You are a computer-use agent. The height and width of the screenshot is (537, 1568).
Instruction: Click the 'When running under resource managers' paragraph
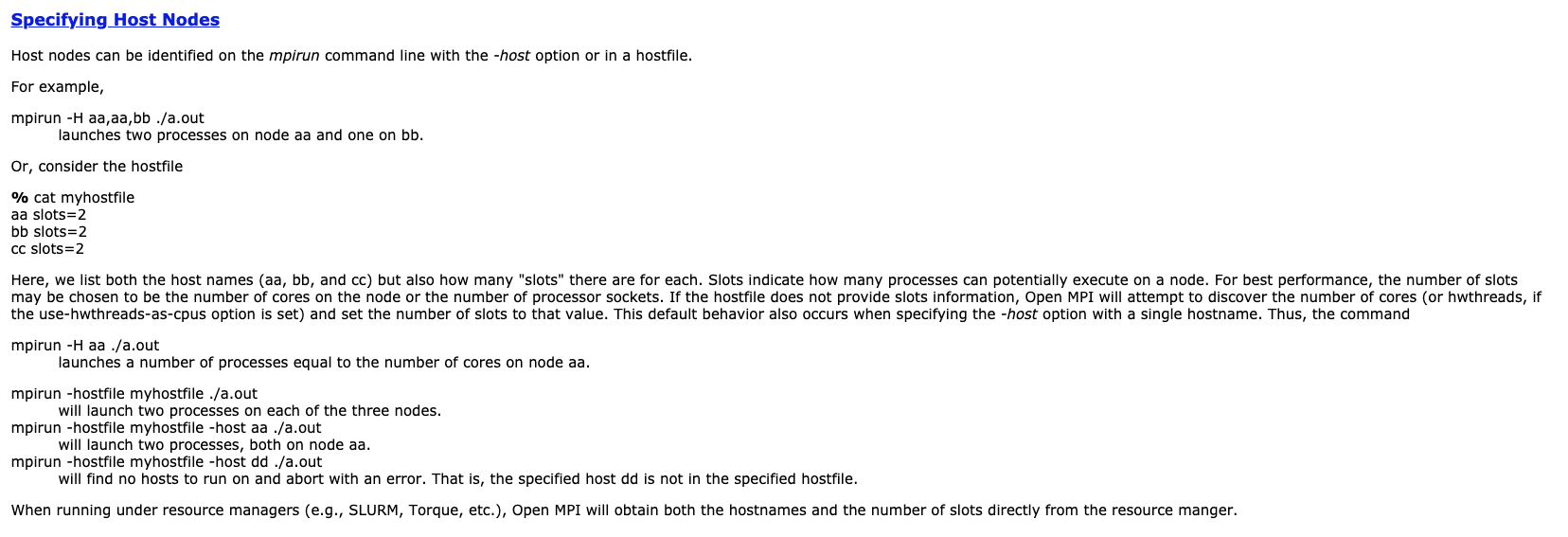[x=624, y=510]
